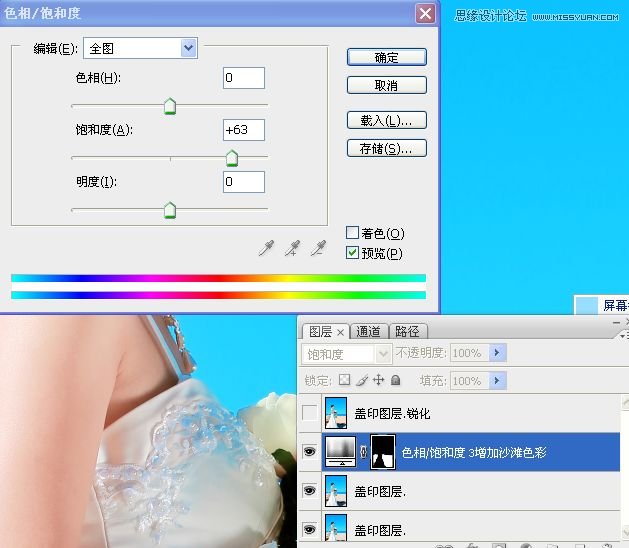Click the 填充 100% field
The width and height of the screenshot is (629, 548).
click(x=470, y=380)
